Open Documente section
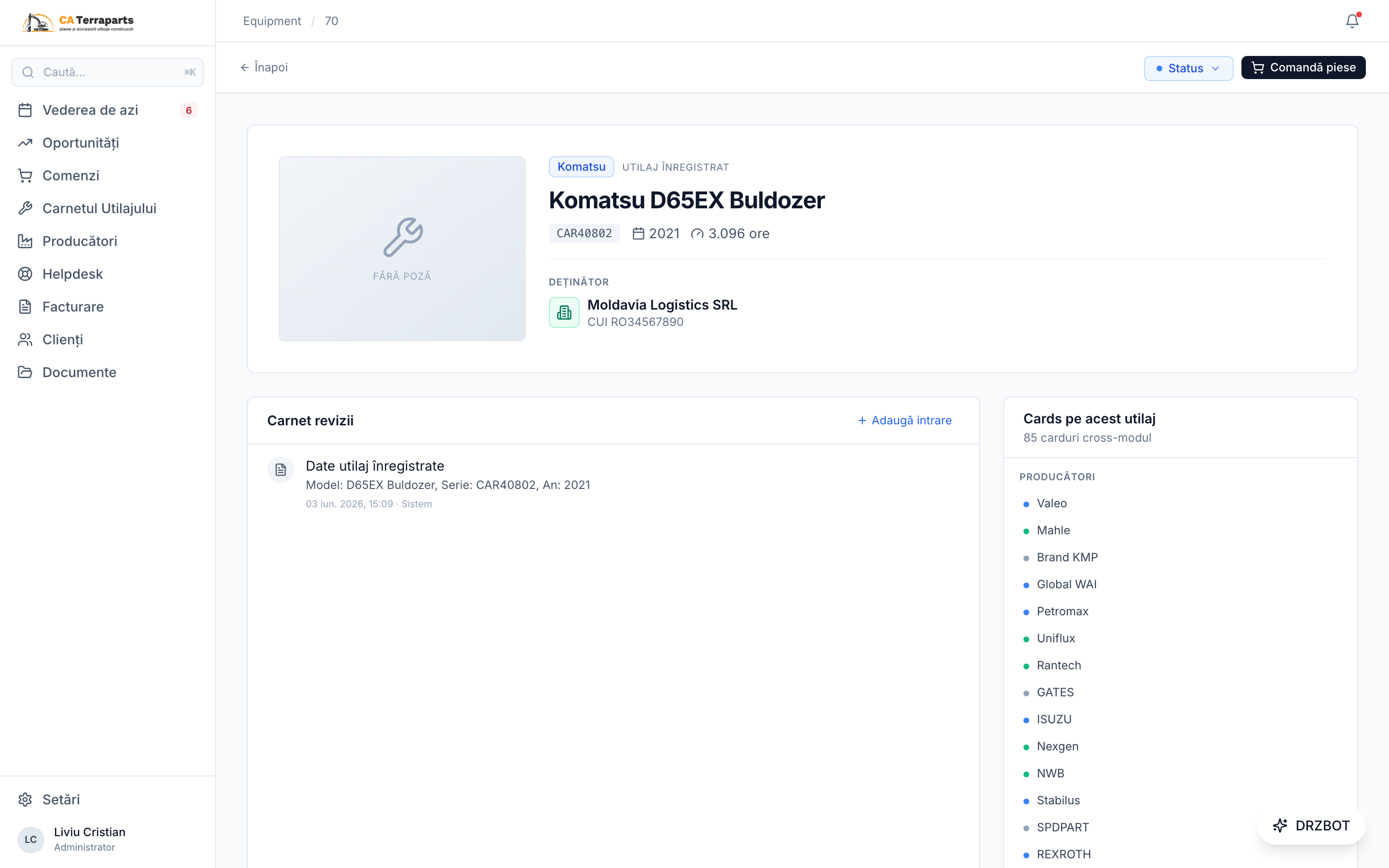 pyautogui.click(x=108, y=372)
